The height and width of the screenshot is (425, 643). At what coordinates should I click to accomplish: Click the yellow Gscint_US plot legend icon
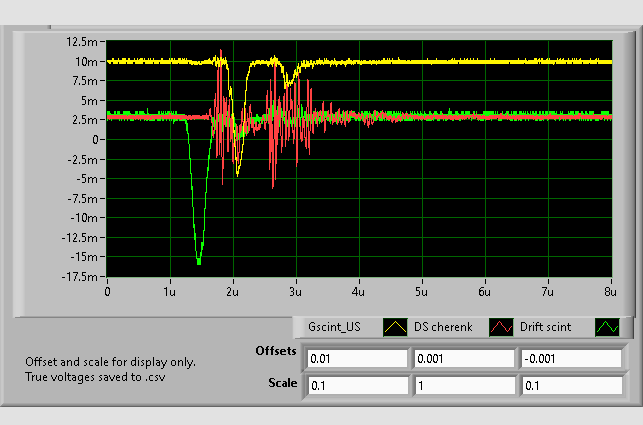pyautogui.click(x=397, y=327)
